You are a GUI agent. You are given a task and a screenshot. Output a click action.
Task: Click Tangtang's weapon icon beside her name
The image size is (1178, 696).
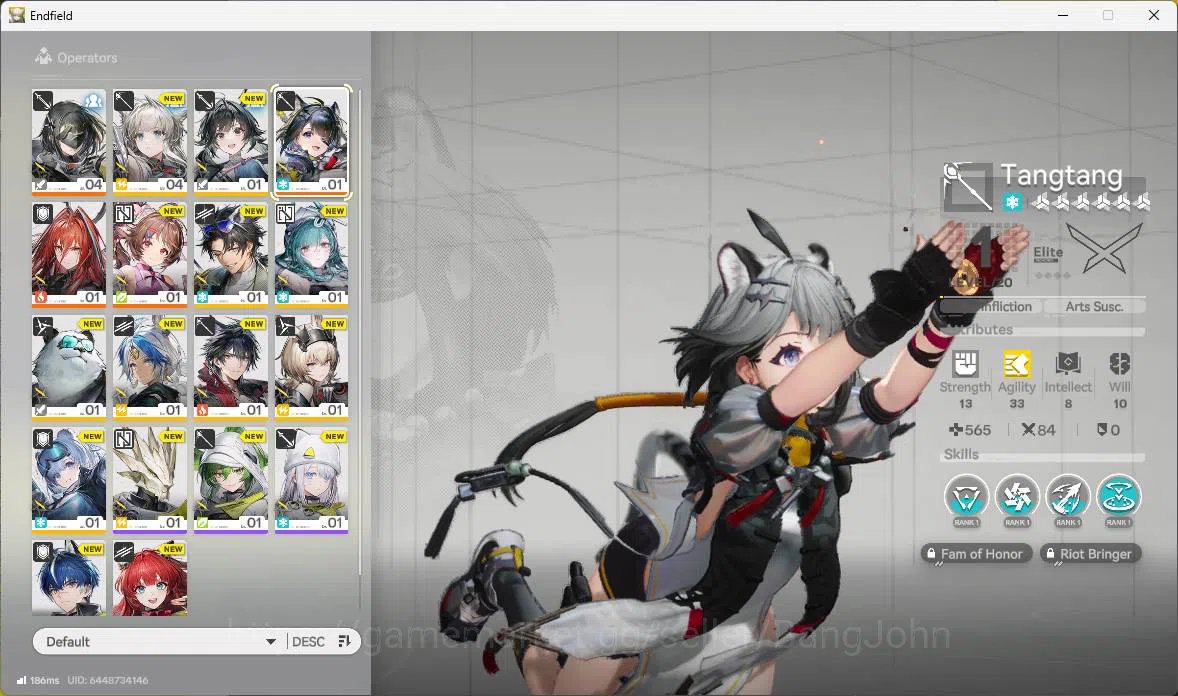[968, 186]
